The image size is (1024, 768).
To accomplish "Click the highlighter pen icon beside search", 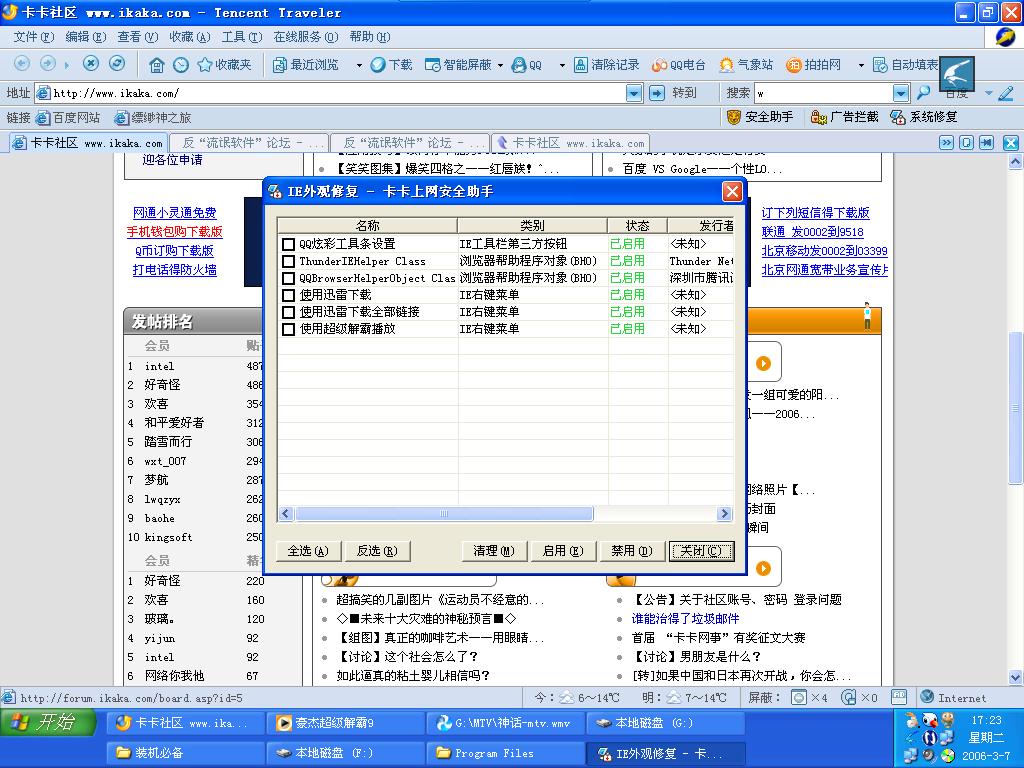I will (x=1006, y=93).
